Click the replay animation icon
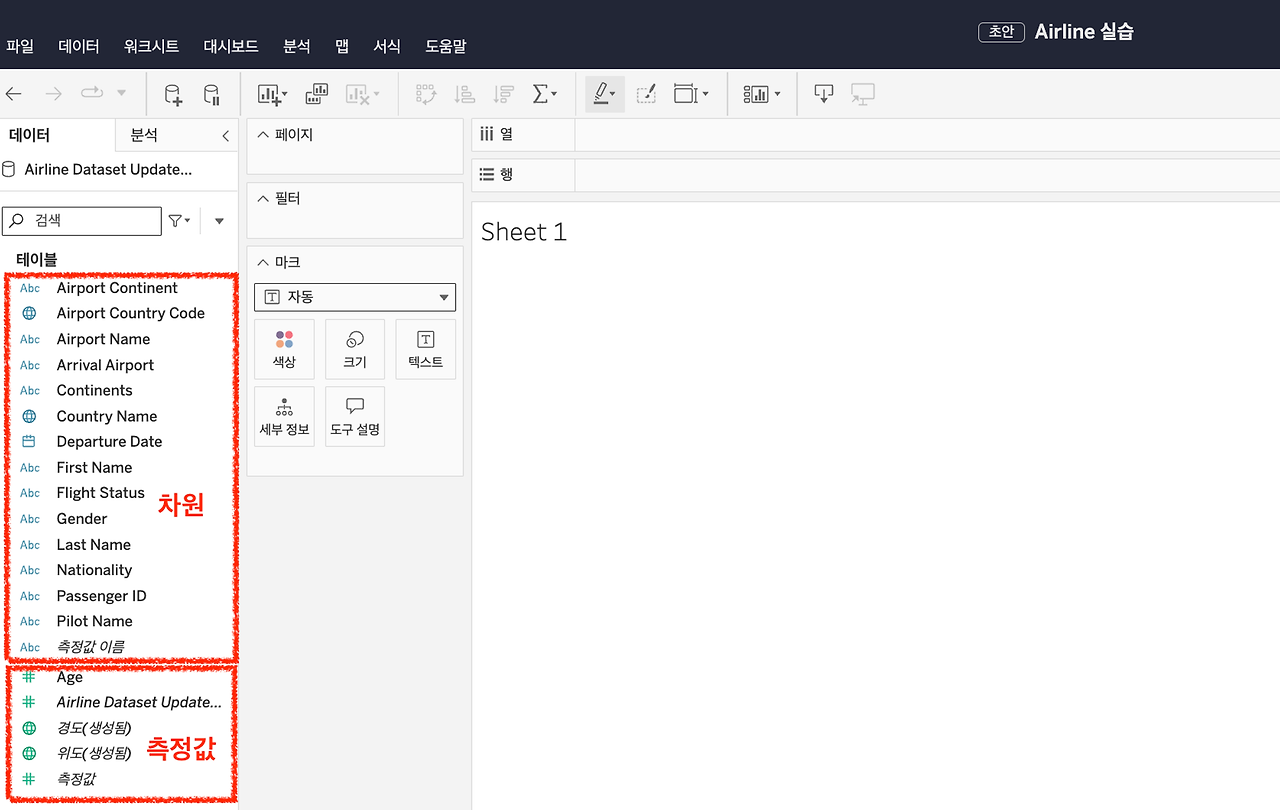 [x=92, y=93]
